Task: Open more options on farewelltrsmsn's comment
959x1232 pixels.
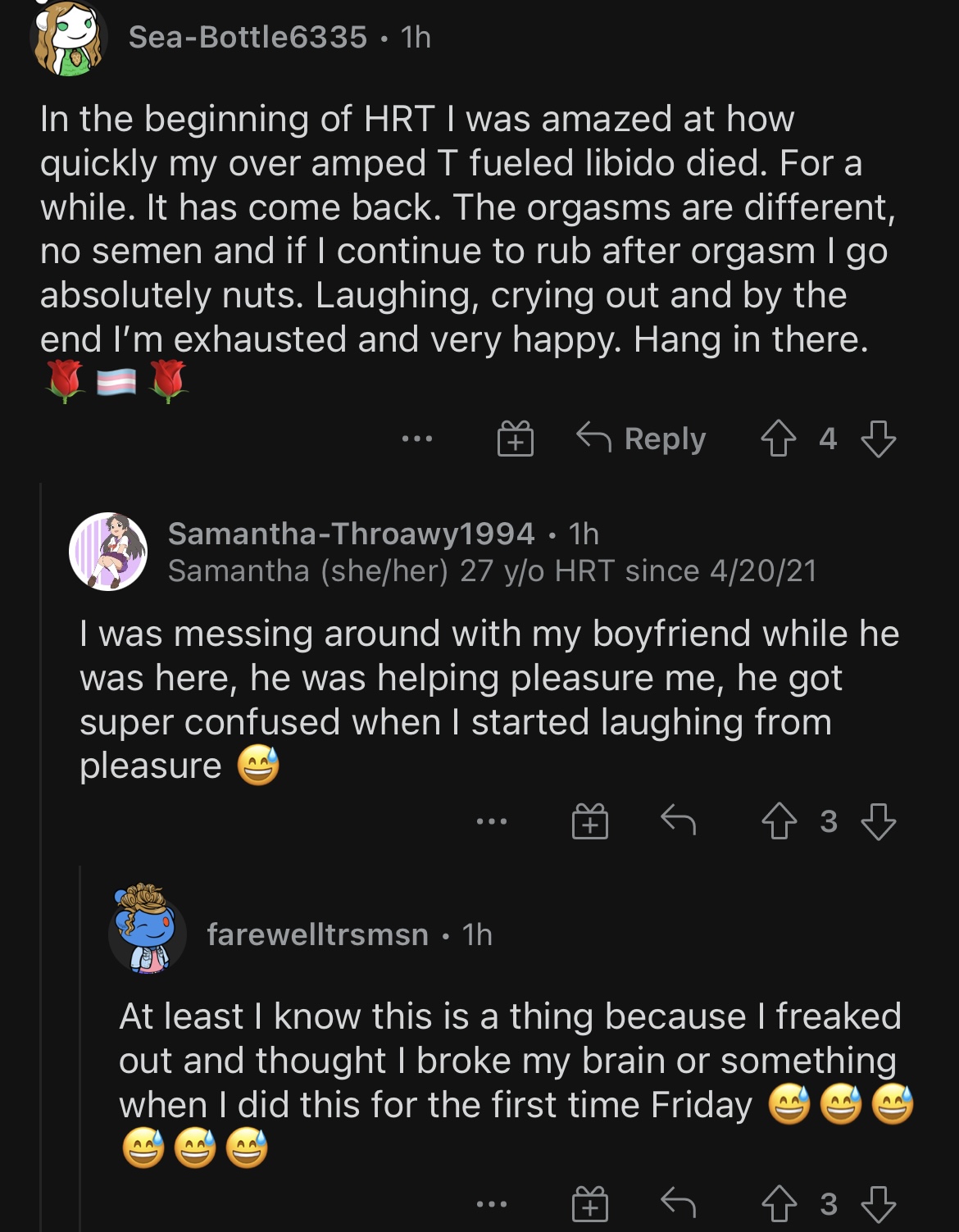Action: pos(492,1204)
